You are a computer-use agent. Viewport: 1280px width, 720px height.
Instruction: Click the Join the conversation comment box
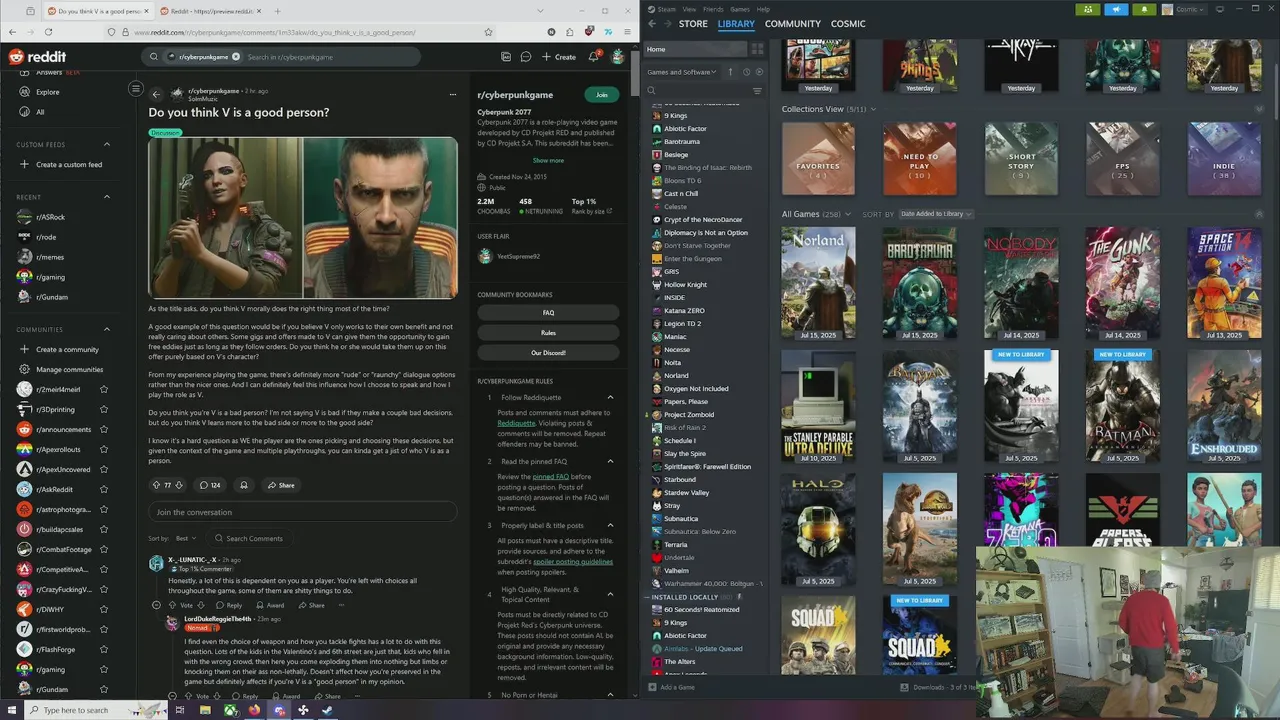click(x=303, y=512)
